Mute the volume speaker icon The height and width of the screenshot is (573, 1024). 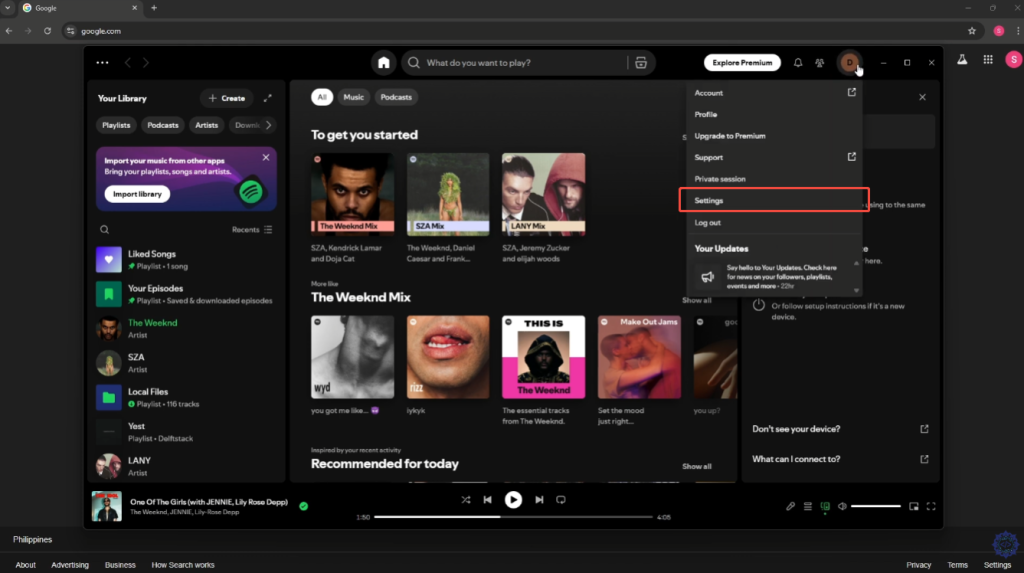[842, 506]
